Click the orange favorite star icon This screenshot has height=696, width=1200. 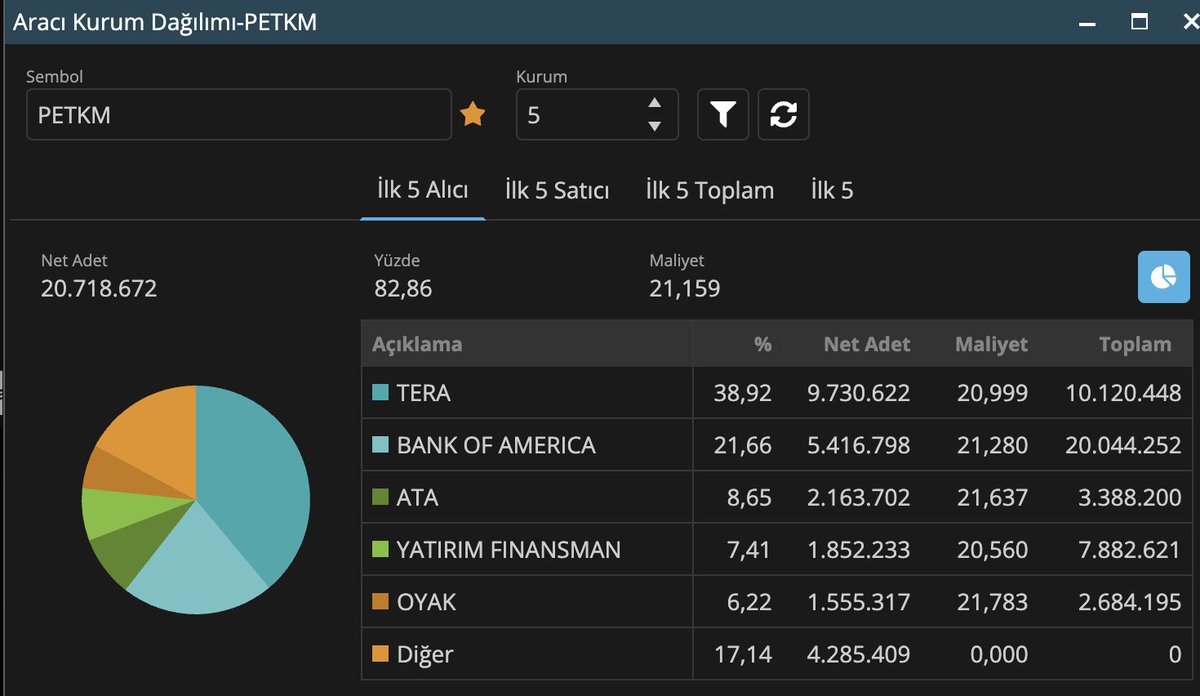(472, 115)
